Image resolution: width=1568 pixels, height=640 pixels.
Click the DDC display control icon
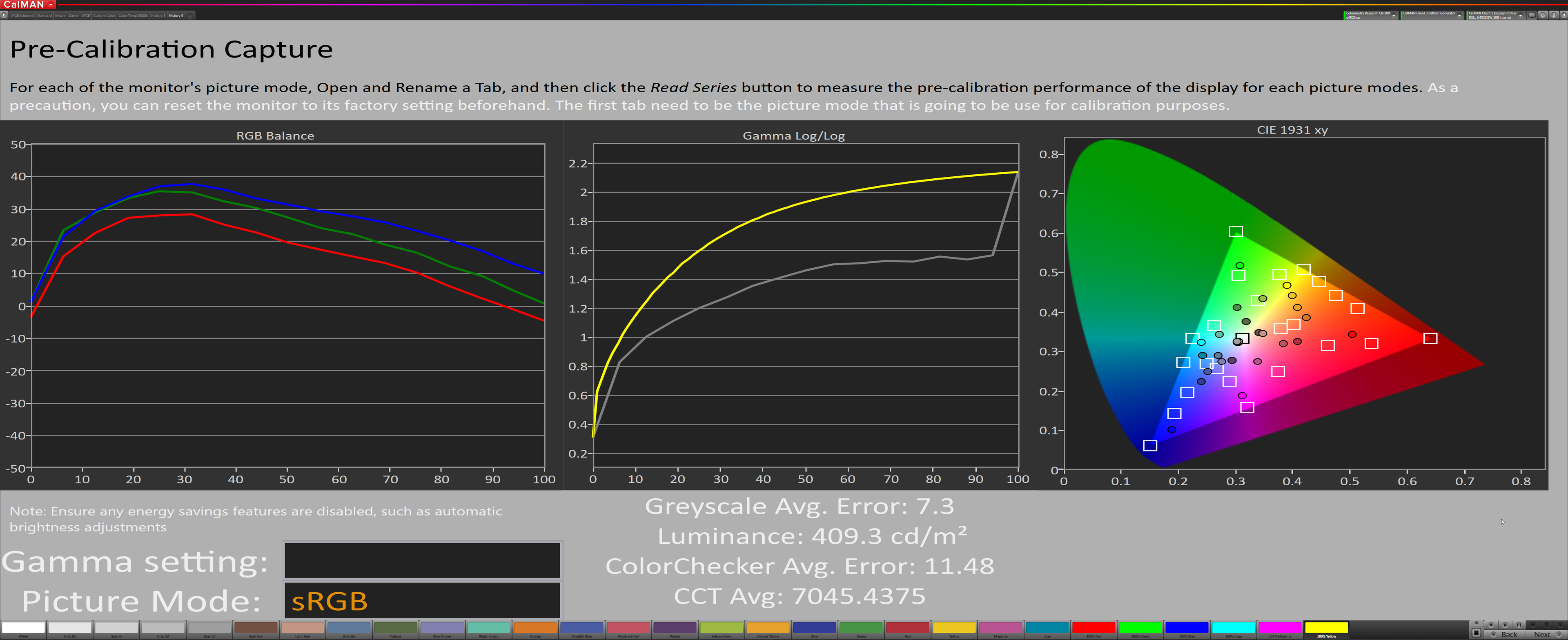[1532, 15]
